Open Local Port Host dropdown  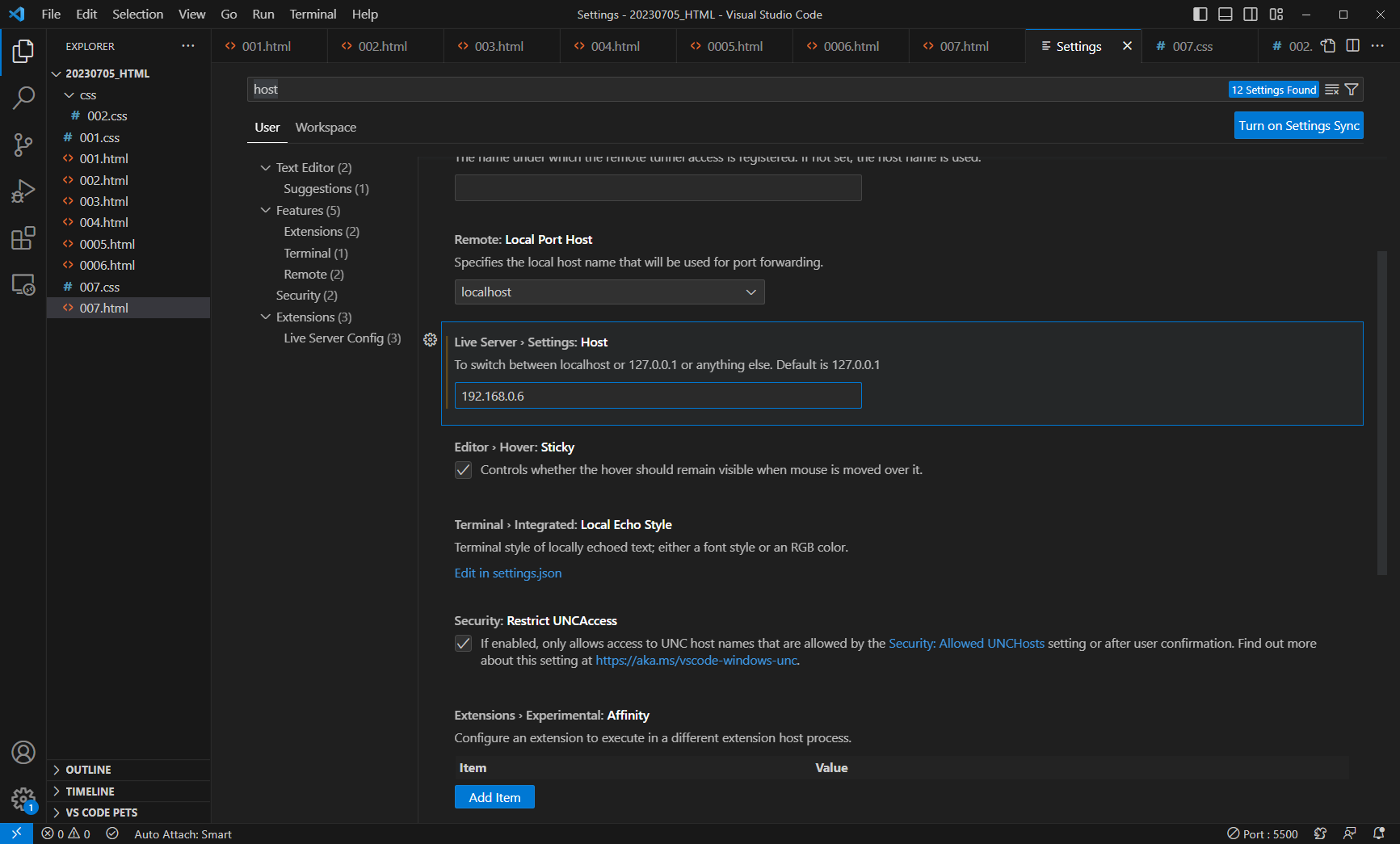pyautogui.click(x=610, y=292)
